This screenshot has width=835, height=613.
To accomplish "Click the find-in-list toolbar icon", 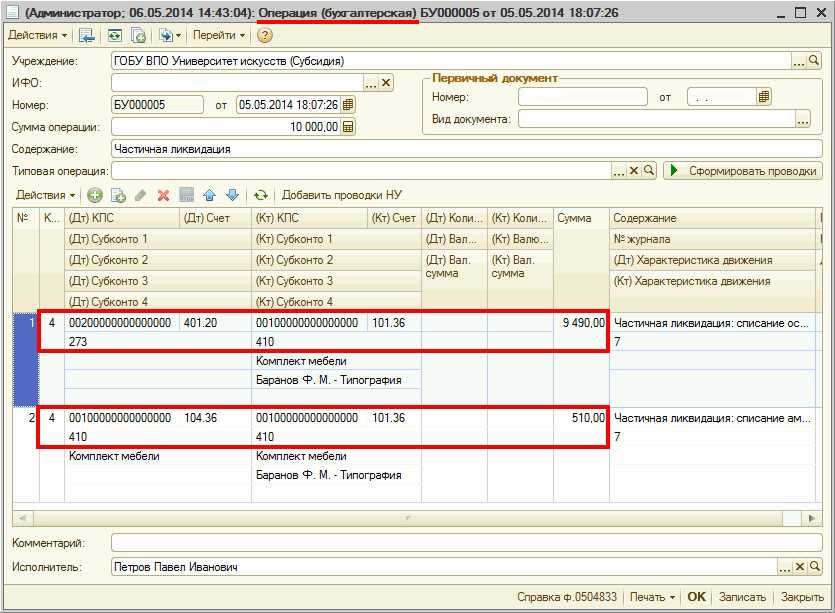I will 87,36.
